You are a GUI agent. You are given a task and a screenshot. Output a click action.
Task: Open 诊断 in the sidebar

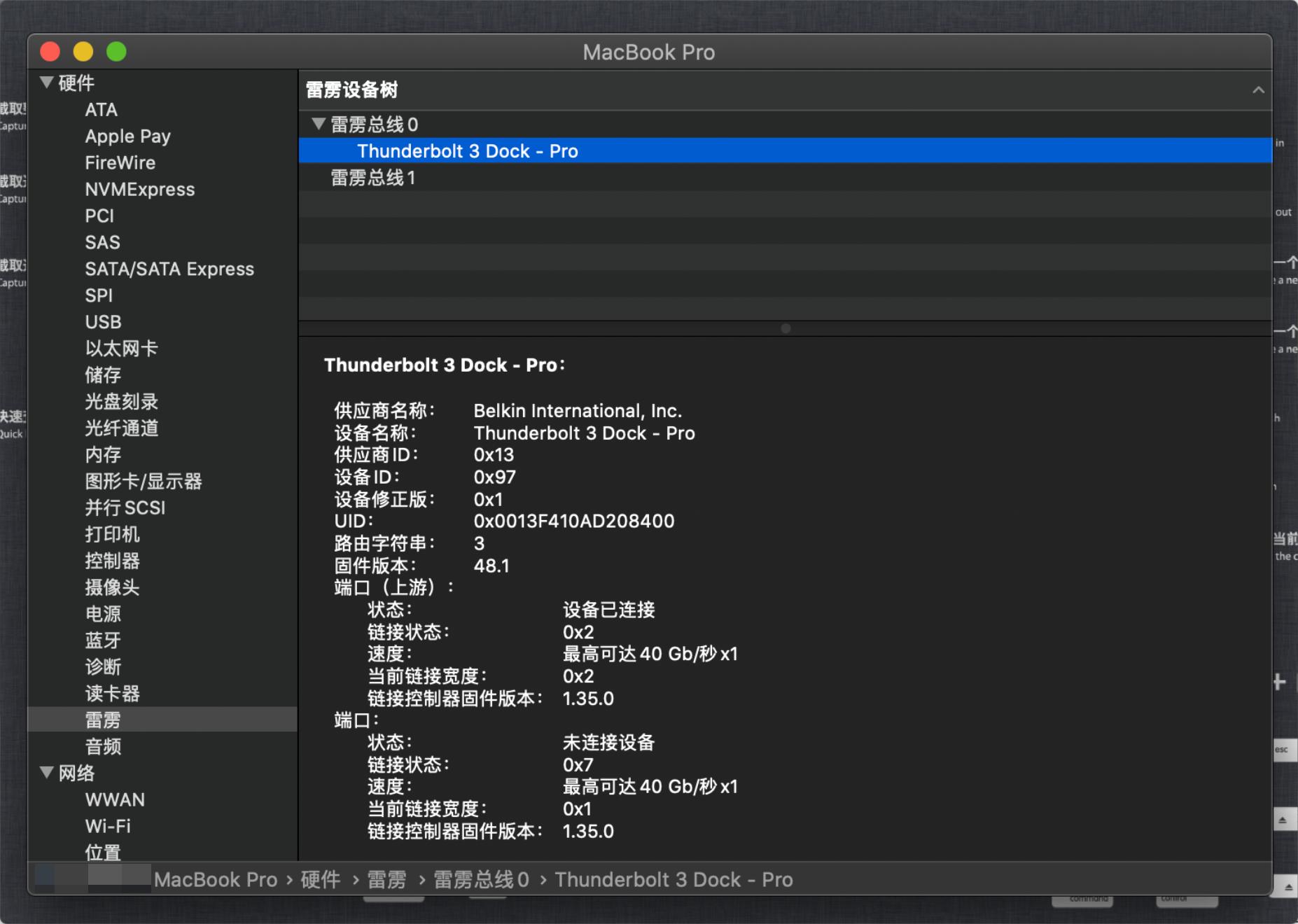click(103, 668)
